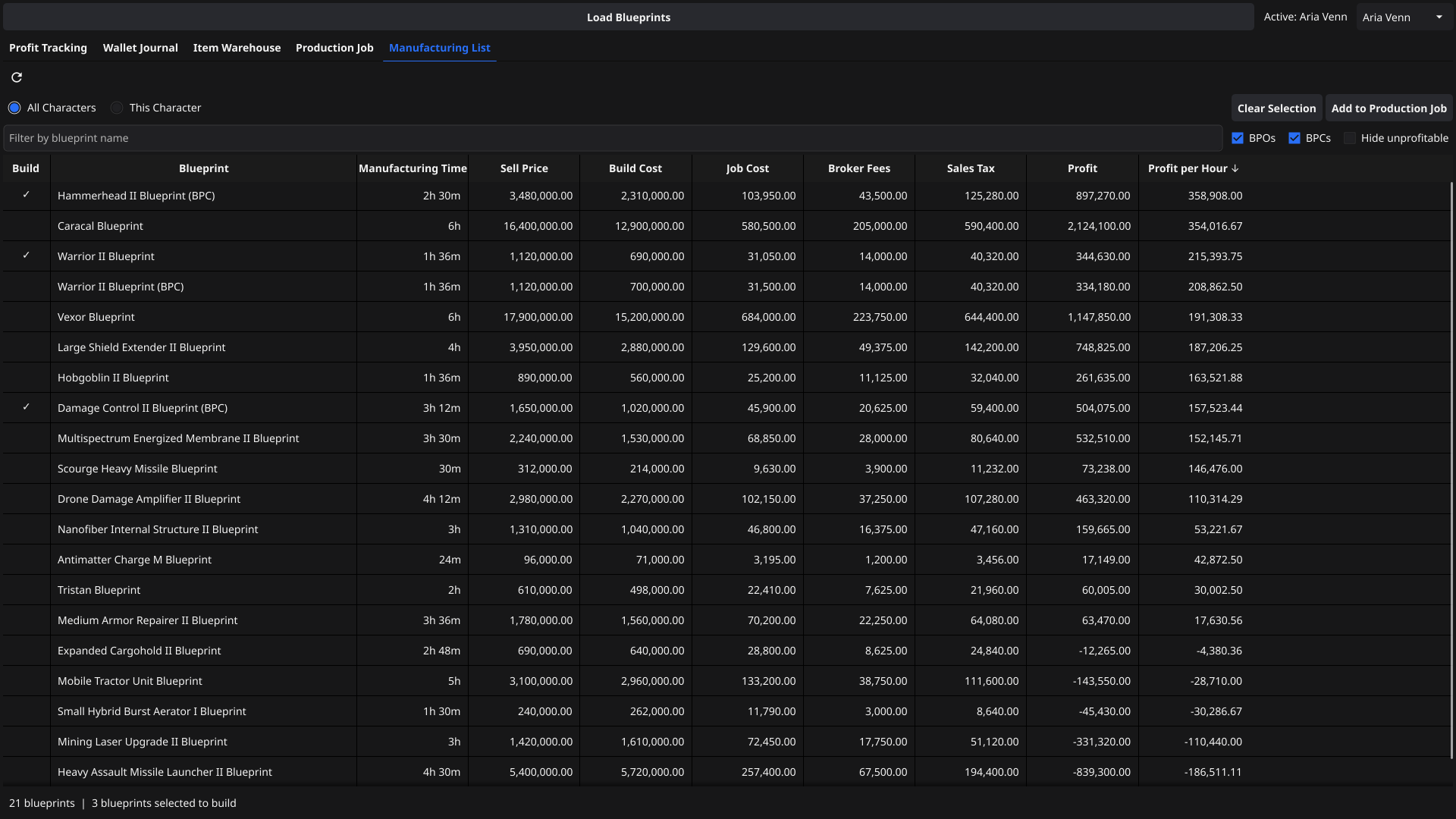The width and height of the screenshot is (1456, 819).
Task: Focus the Filter by blueprint name field
Action: (x=613, y=138)
